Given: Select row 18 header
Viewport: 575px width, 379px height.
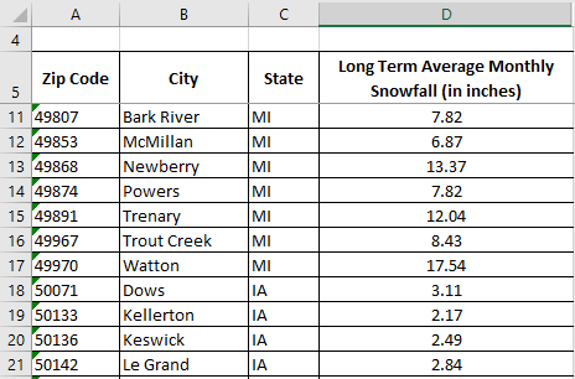Looking at the screenshot, I should [x=15, y=290].
